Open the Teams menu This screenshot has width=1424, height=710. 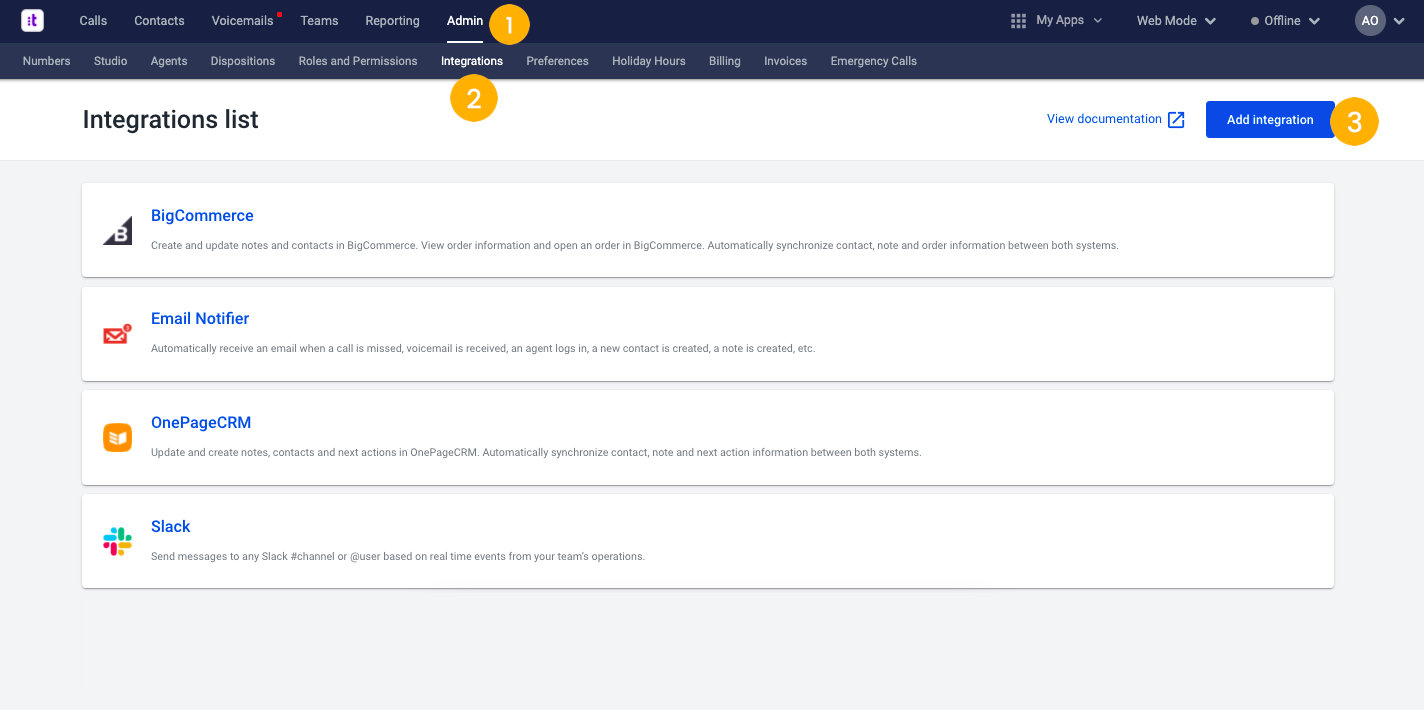(319, 21)
